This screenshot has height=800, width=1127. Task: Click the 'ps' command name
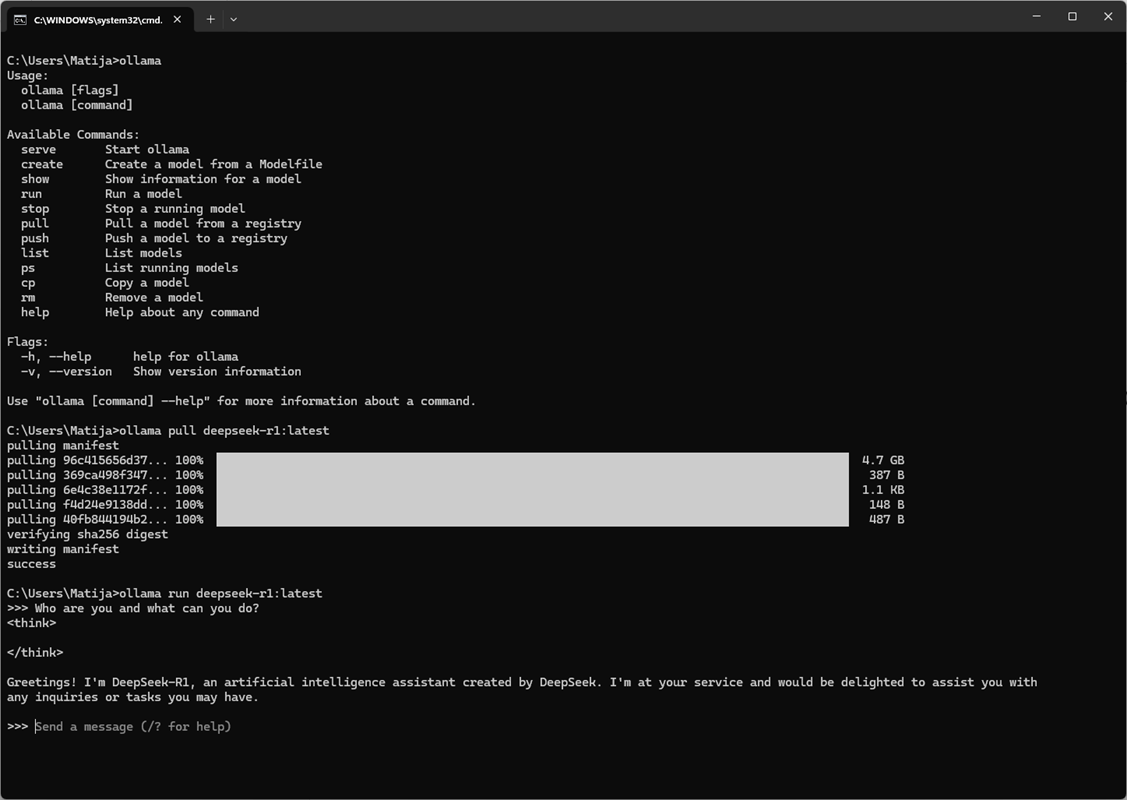[28, 268]
